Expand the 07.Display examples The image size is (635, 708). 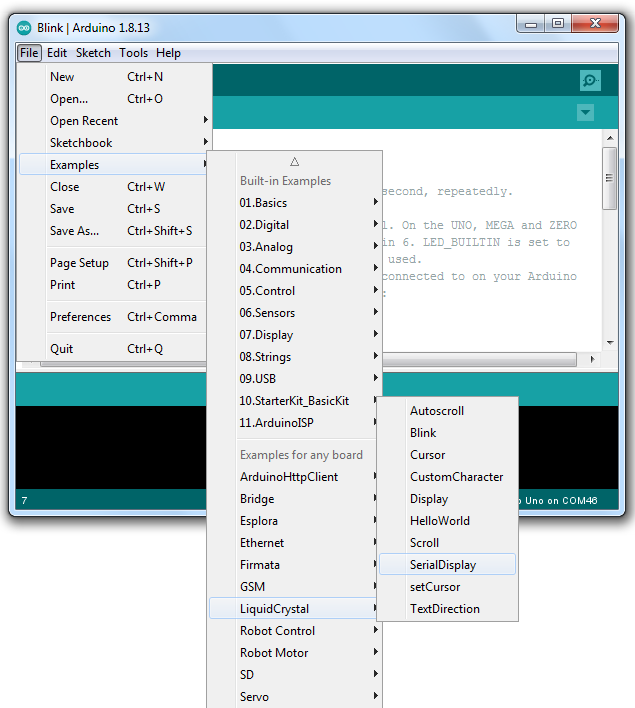click(295, 335)
